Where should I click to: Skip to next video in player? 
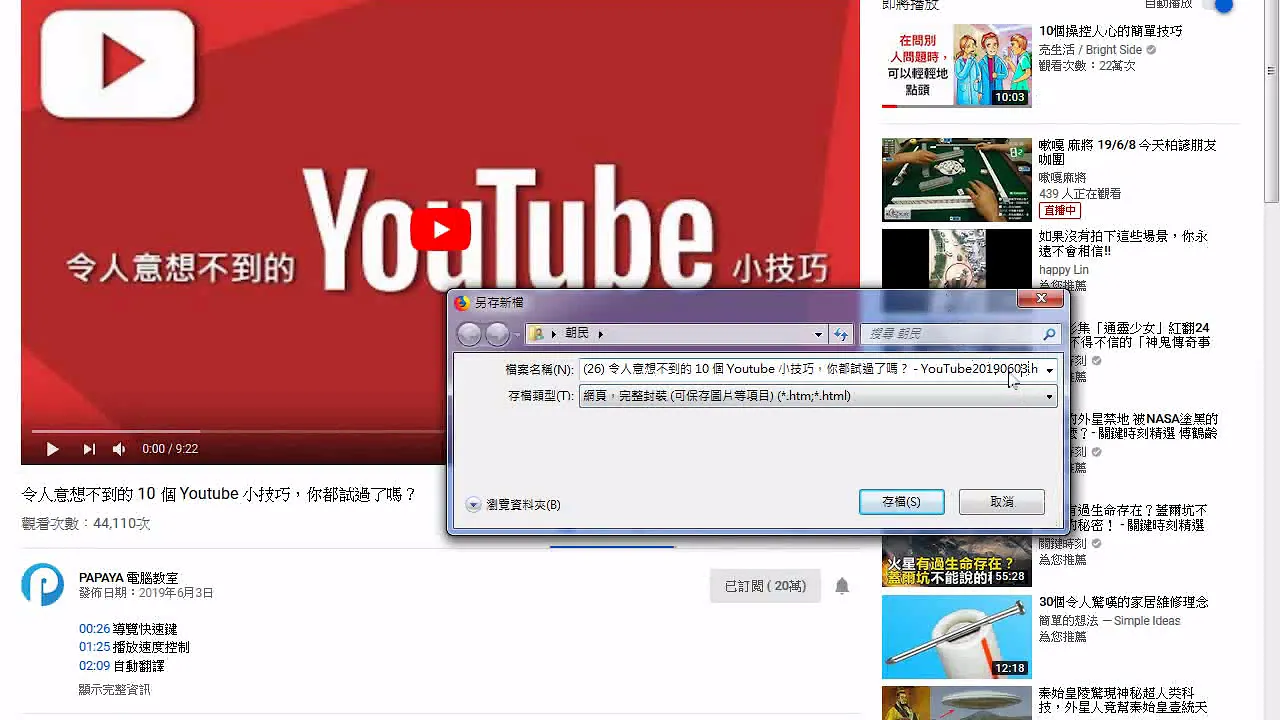pos(88,449)
